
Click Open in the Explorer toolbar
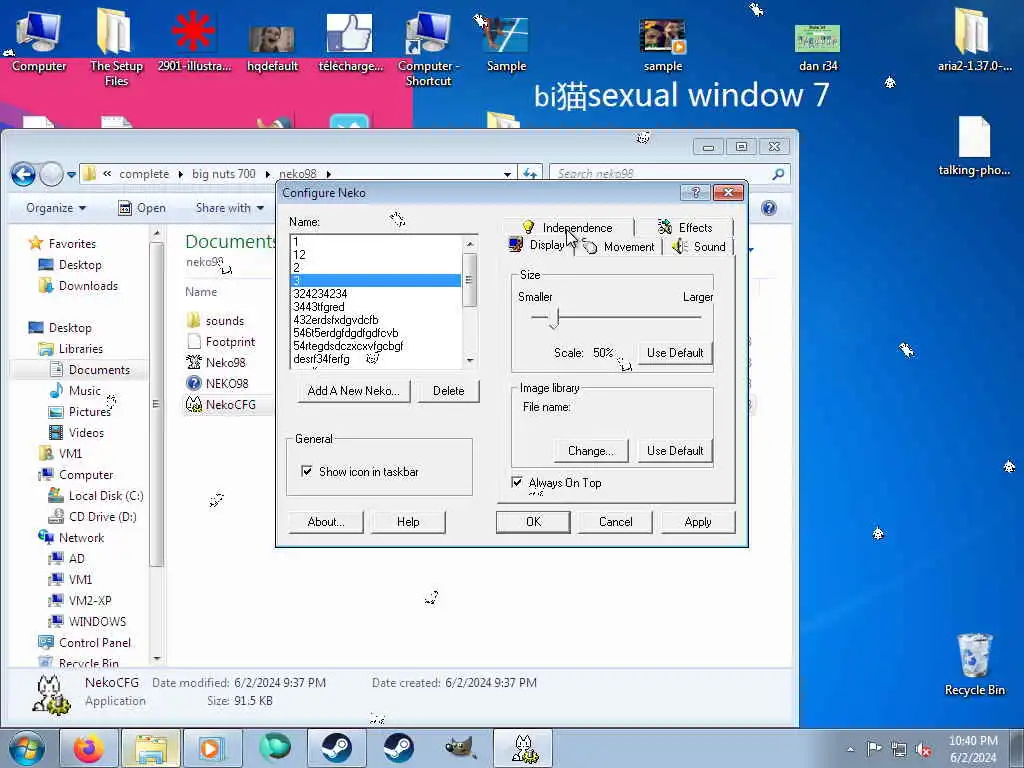tap(142, 208)
